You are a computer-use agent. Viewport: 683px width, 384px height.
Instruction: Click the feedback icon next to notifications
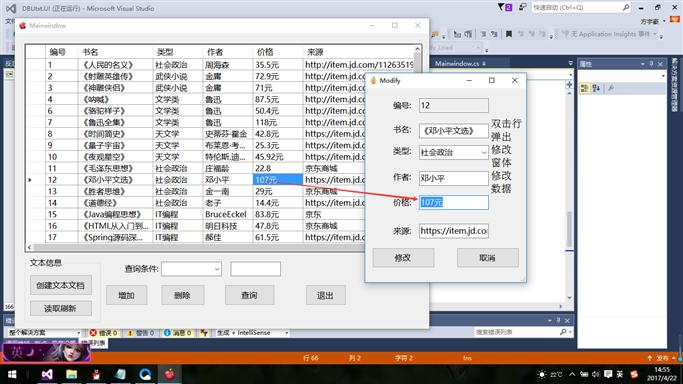click(x=522, y=7)
